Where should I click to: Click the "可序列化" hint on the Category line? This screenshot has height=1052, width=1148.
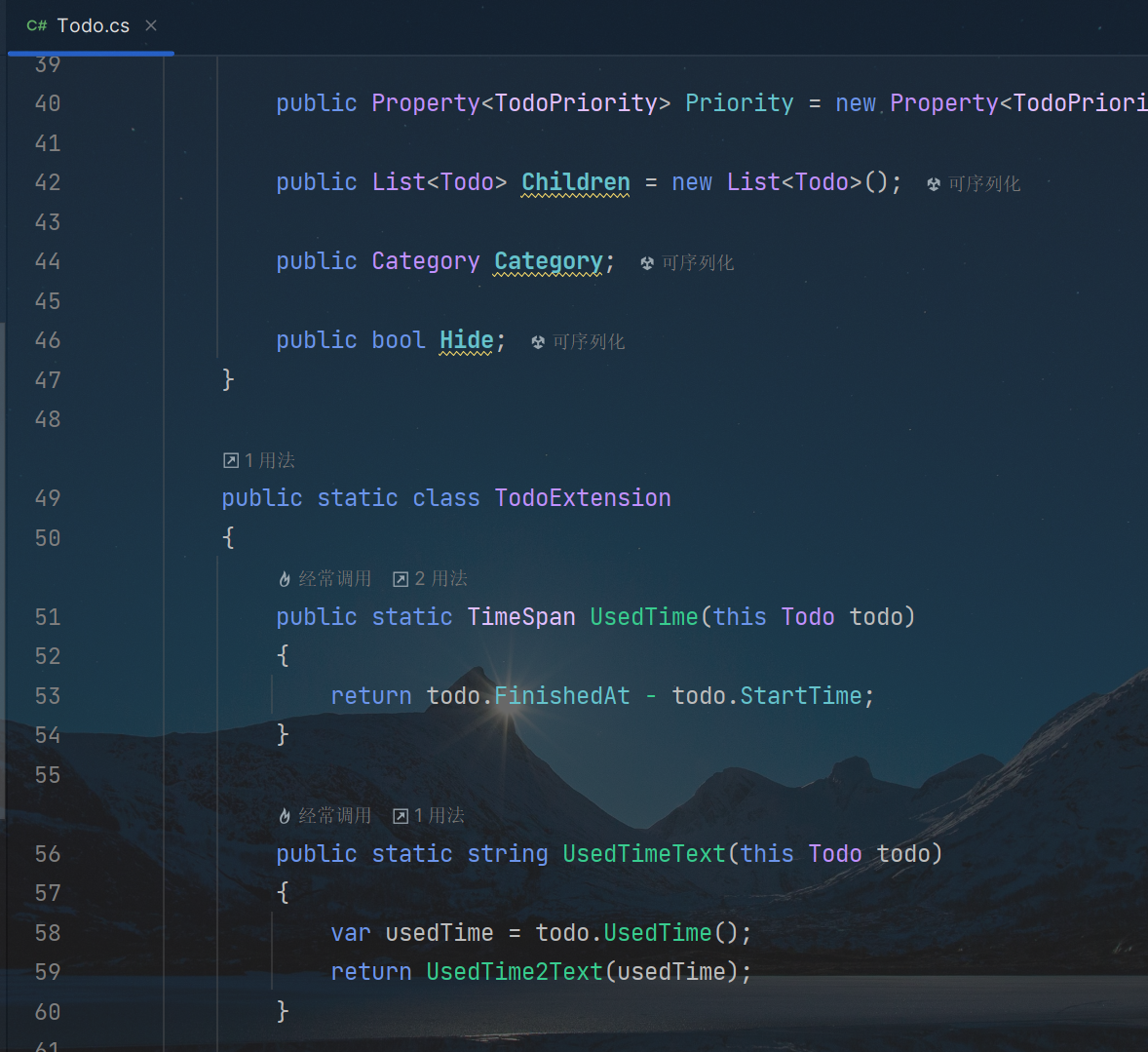coord(698,263)
